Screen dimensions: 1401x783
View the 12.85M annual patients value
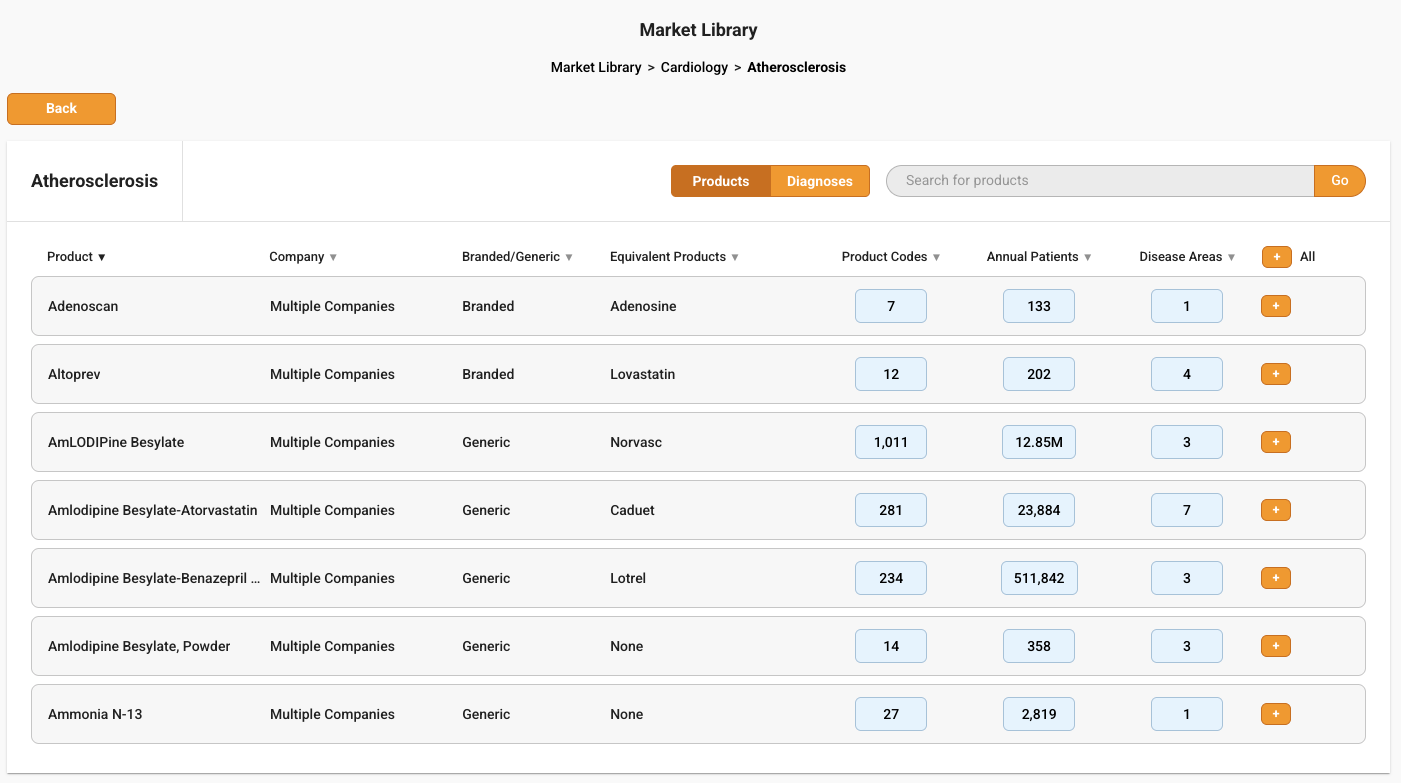coord(1039,442)
